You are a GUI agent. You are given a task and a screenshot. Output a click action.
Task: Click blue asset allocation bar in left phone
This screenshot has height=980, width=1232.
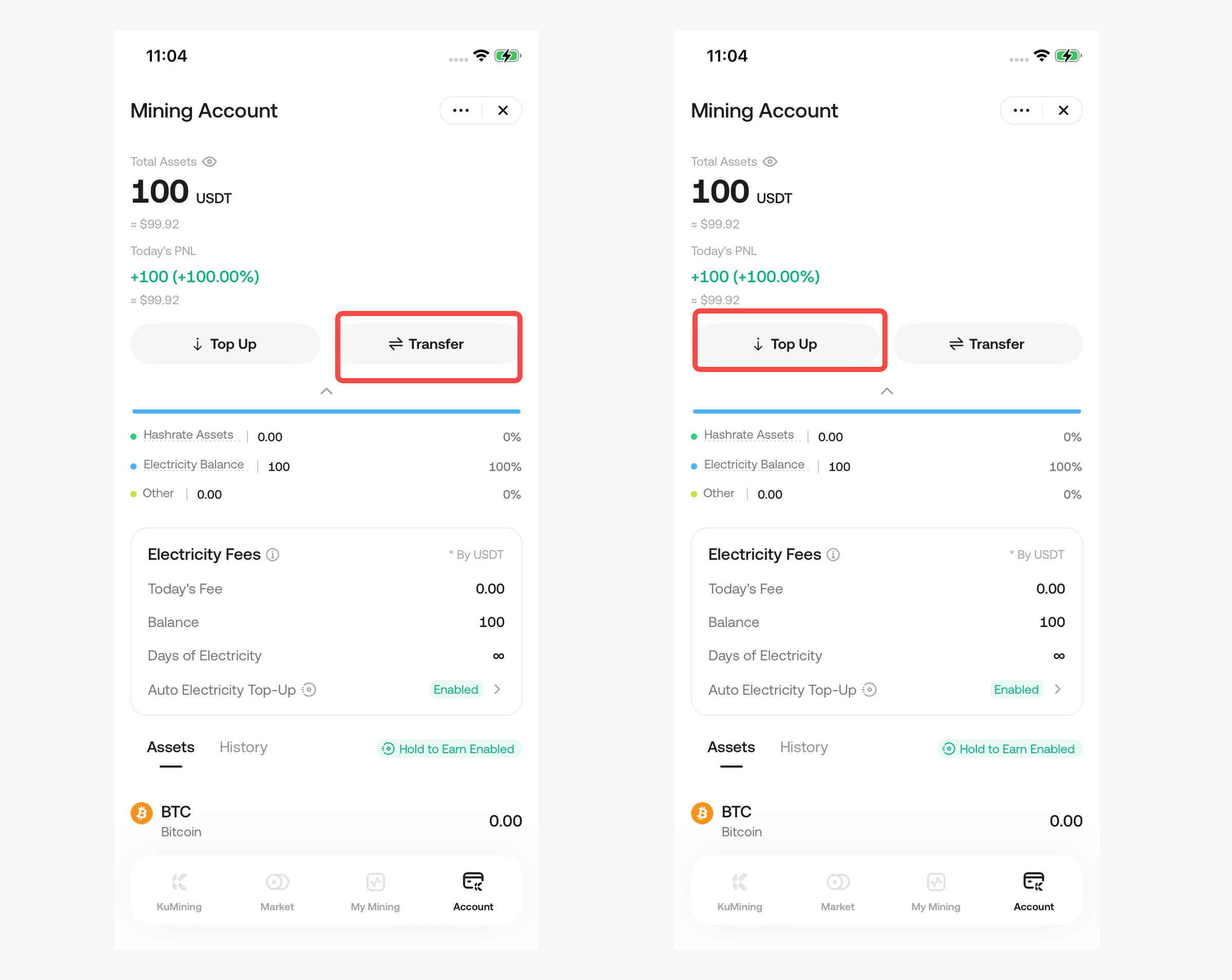[326, 411]
